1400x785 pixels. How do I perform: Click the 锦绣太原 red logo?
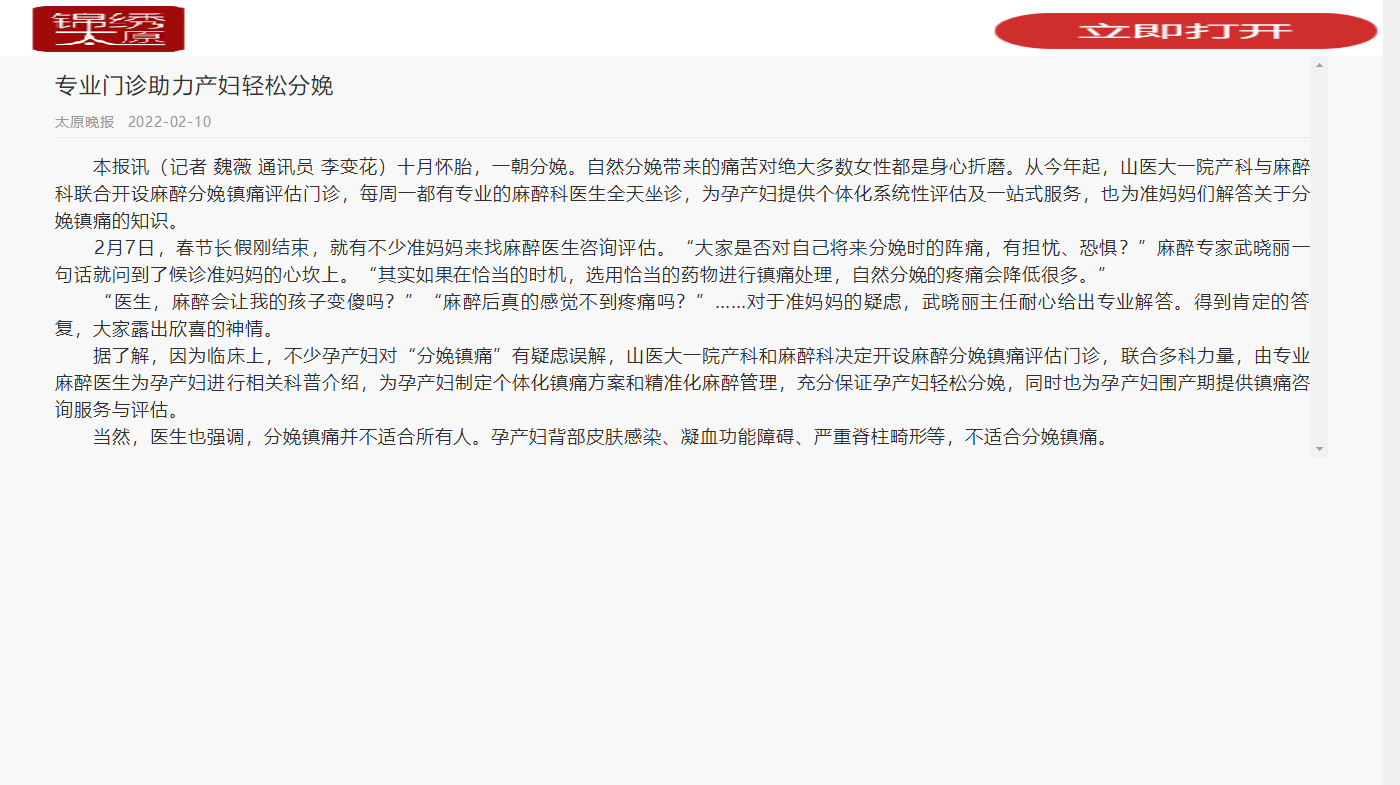click(109, 28)
